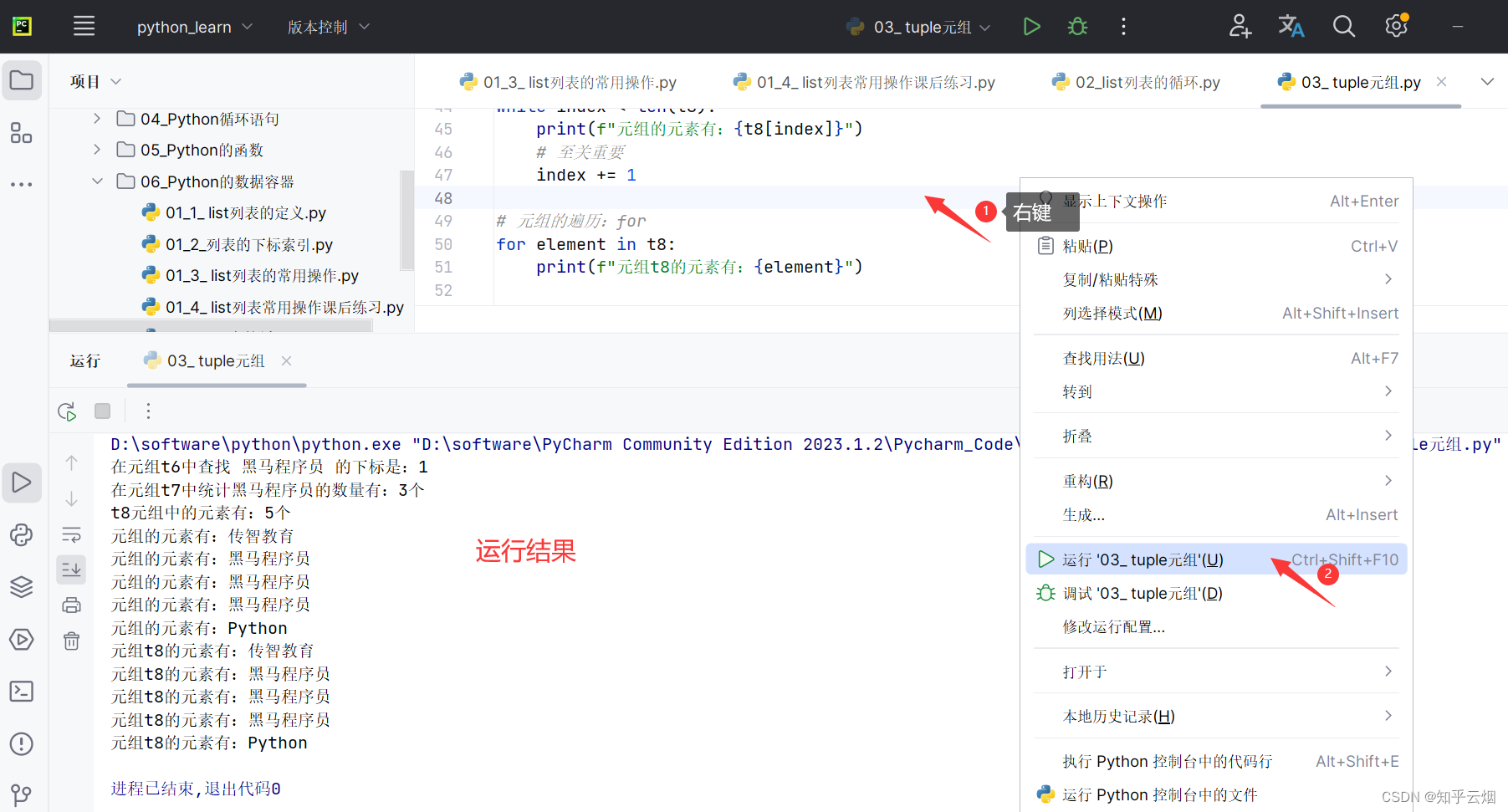
Task: Expand the 04_Python循环语句 folder
Action: point(97,119)
